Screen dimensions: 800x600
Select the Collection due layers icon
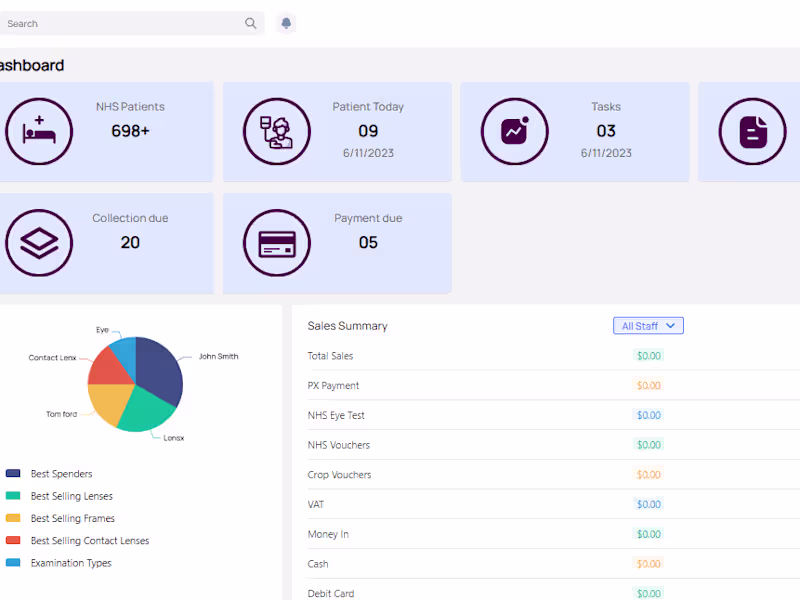pos(39,242)
